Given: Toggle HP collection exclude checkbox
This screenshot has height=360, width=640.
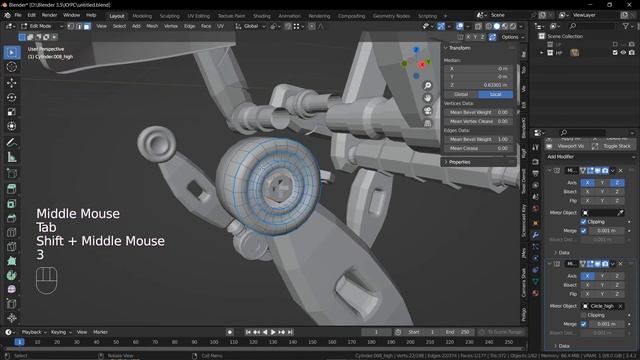Looking at the screenshot, I should tap(615, 53).
